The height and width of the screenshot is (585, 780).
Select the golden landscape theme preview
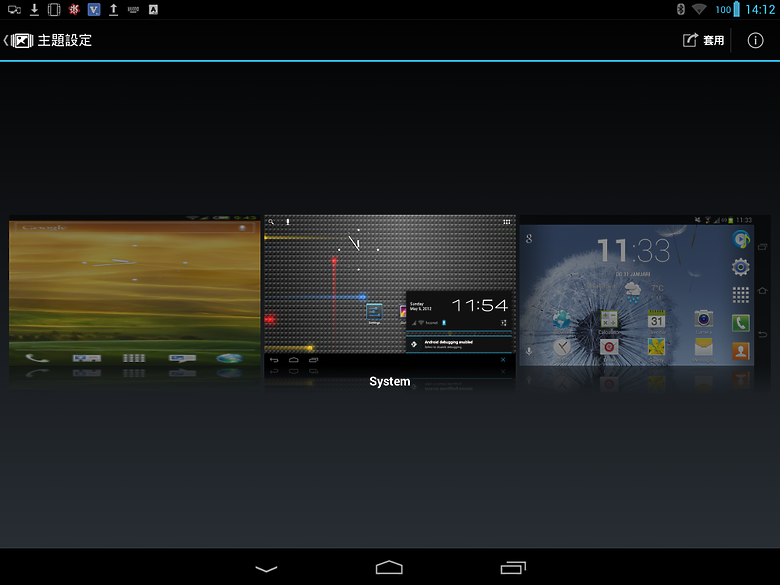[135, 292]
